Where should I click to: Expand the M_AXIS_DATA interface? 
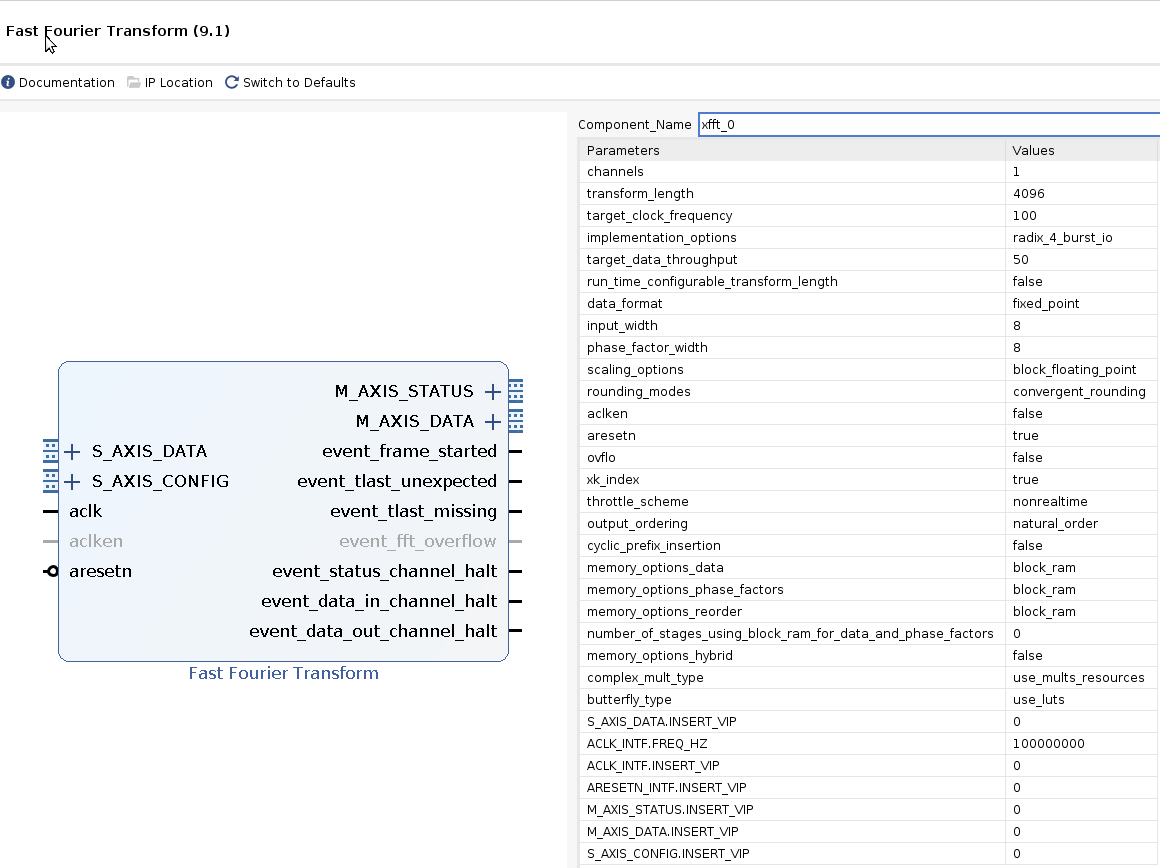(x=492, y=421)
